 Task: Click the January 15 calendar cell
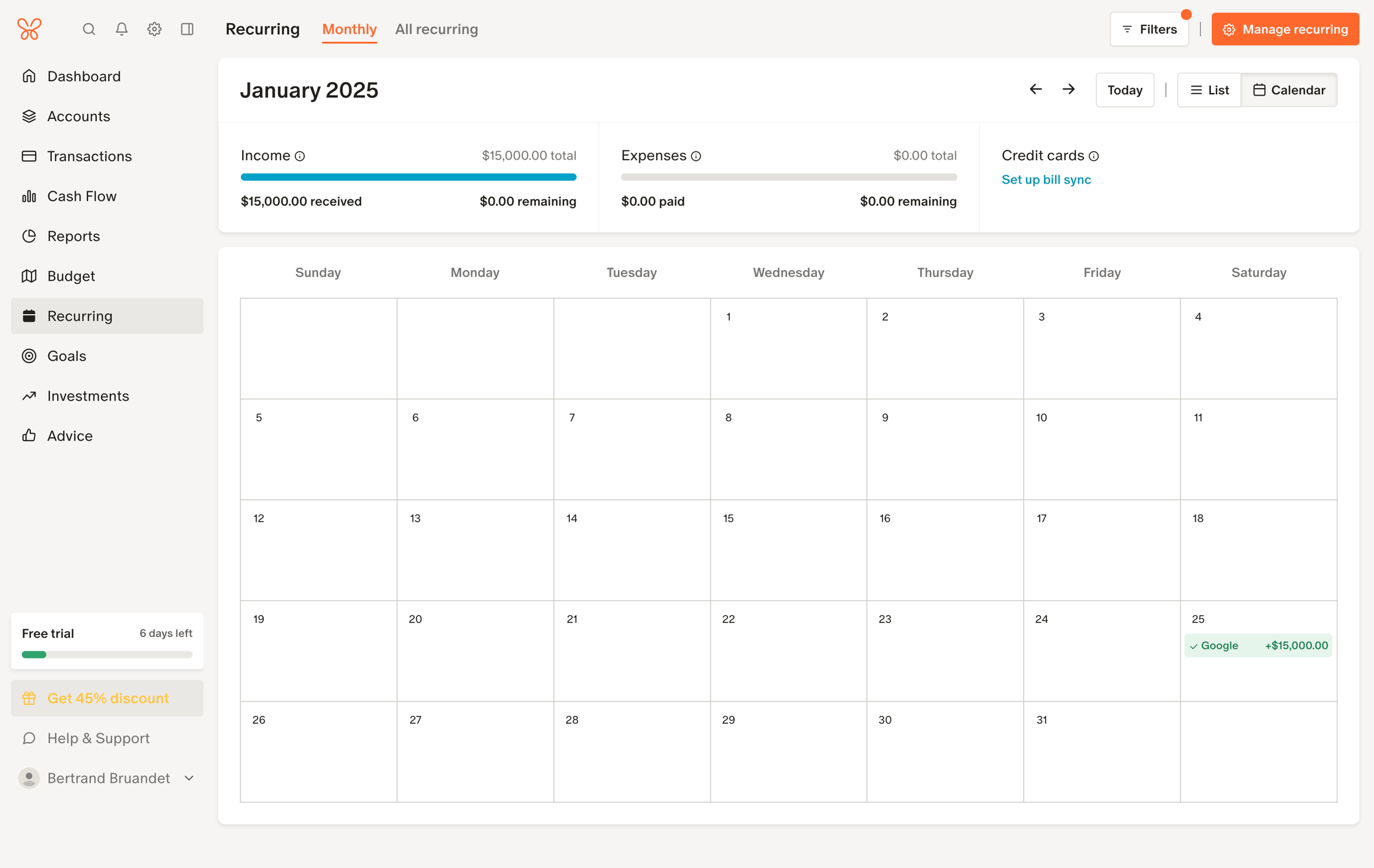tap(788, 550)
